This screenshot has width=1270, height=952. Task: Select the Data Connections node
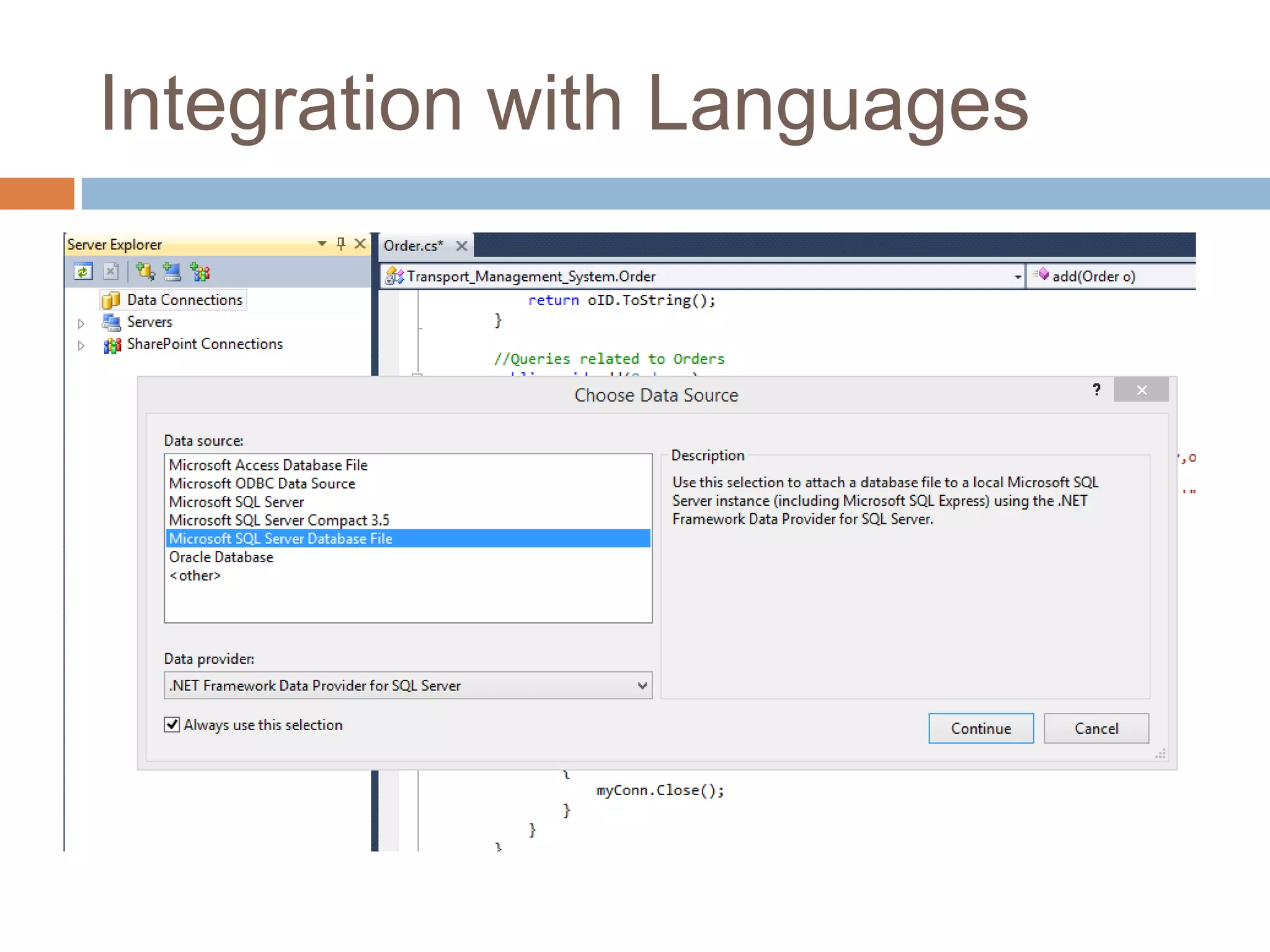tap(184, 300)
